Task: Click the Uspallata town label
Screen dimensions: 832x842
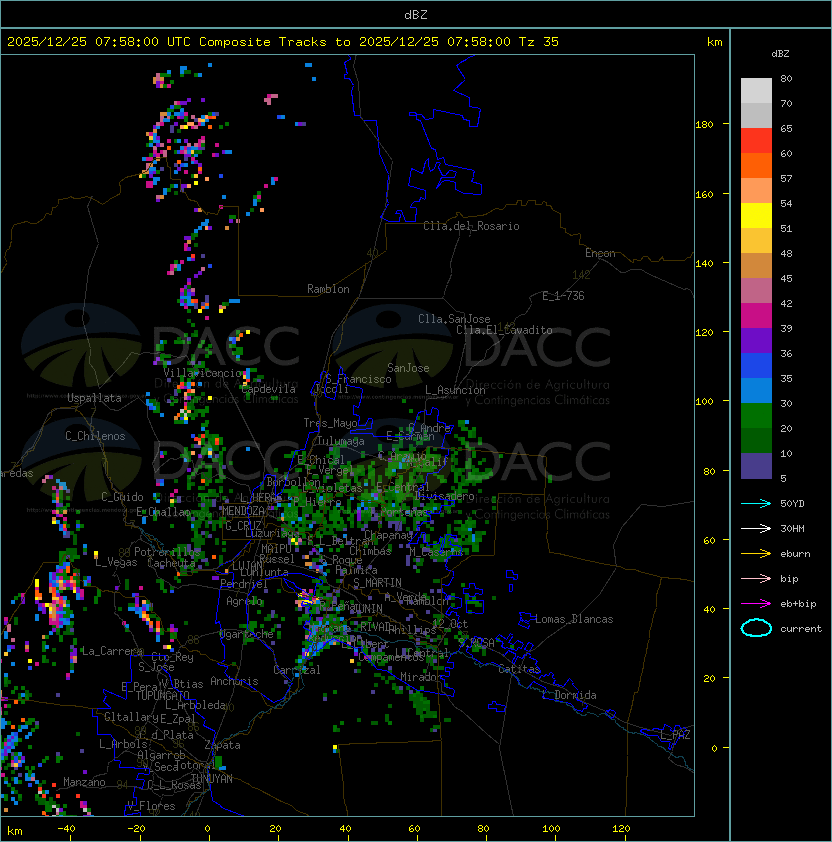Action: click(x=94, y=398)
